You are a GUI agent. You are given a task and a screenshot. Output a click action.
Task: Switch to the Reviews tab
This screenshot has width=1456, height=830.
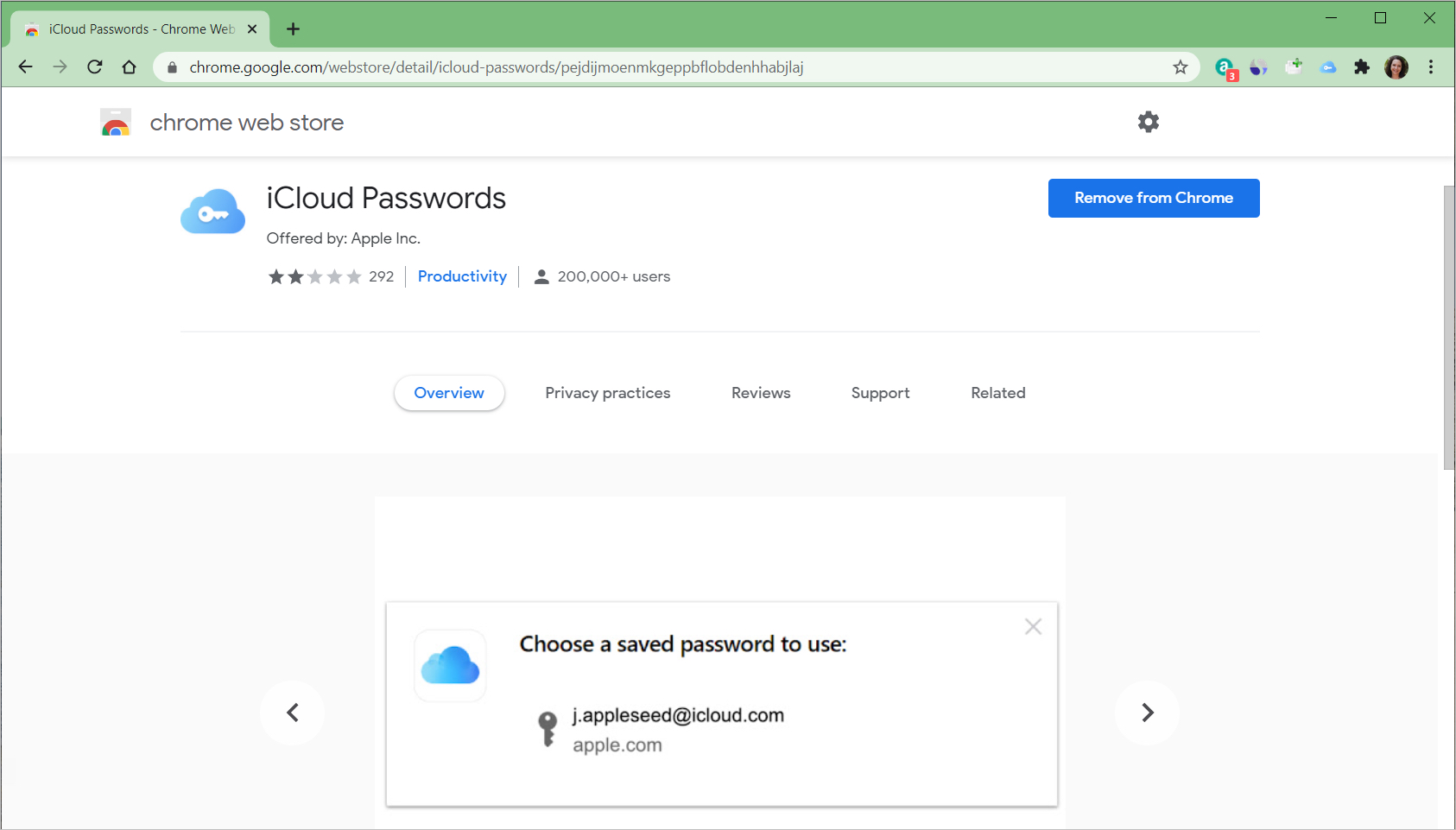click(761, 393)
